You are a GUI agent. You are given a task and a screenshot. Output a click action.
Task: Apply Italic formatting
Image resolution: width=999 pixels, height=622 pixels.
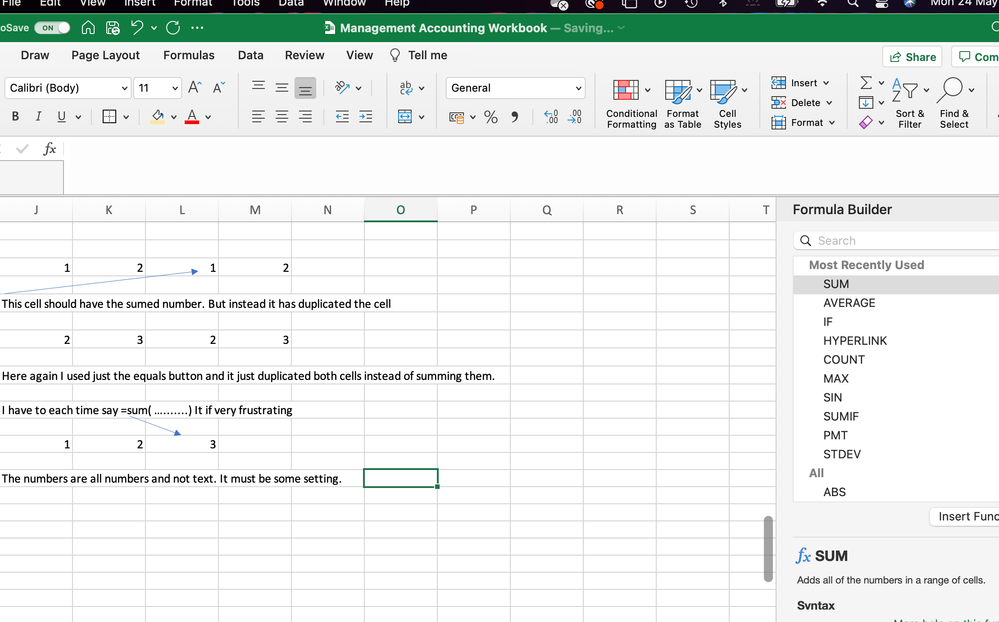pos(38,116)
